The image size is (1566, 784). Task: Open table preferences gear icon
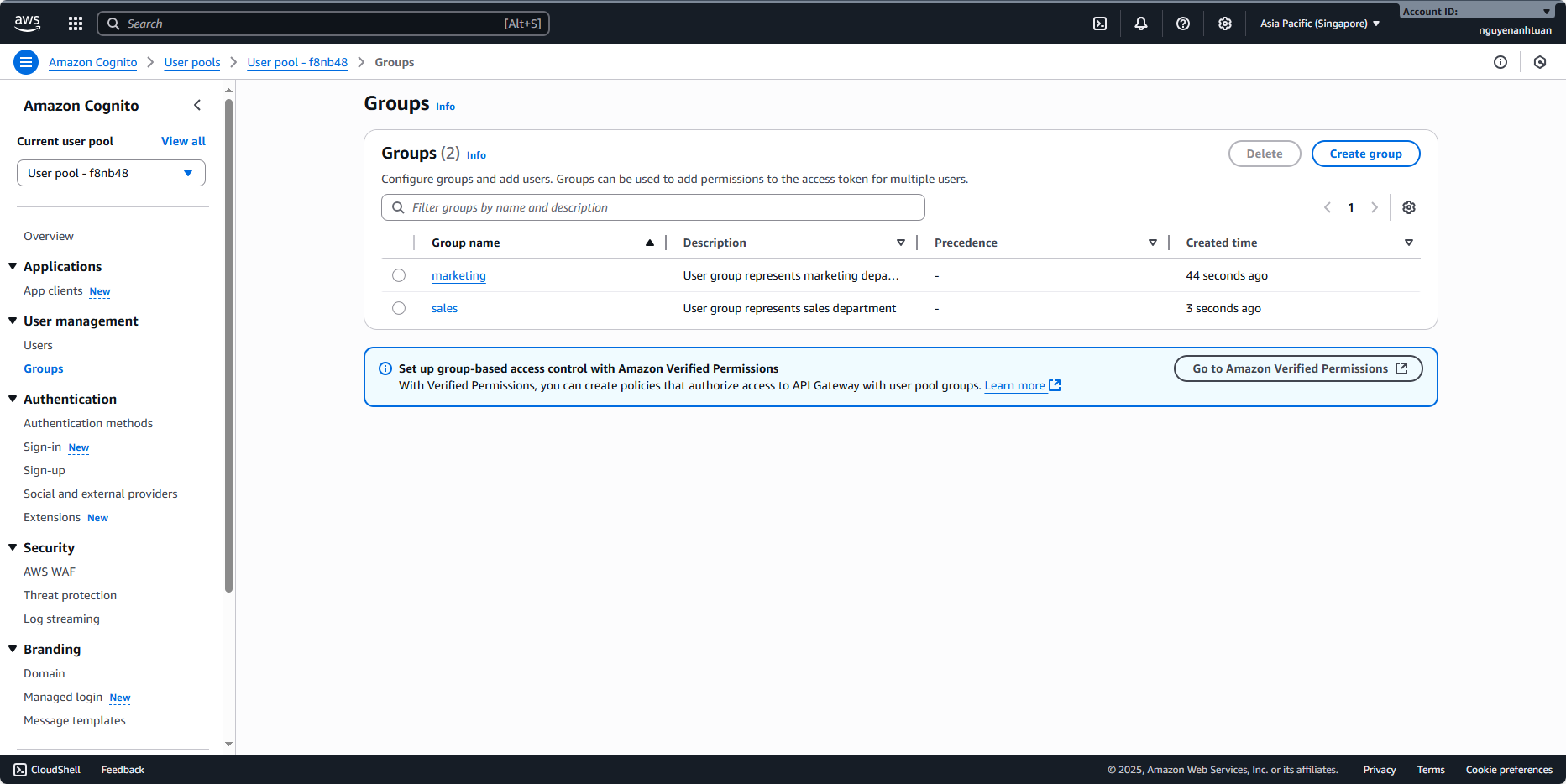point(1408,207)
